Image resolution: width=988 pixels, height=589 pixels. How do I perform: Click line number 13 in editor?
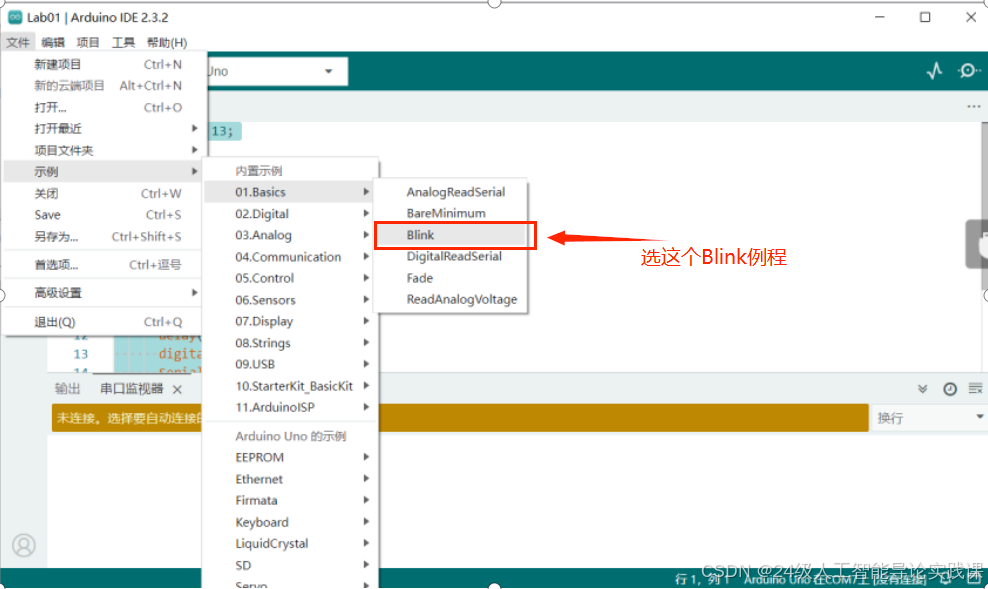[81, 354]
